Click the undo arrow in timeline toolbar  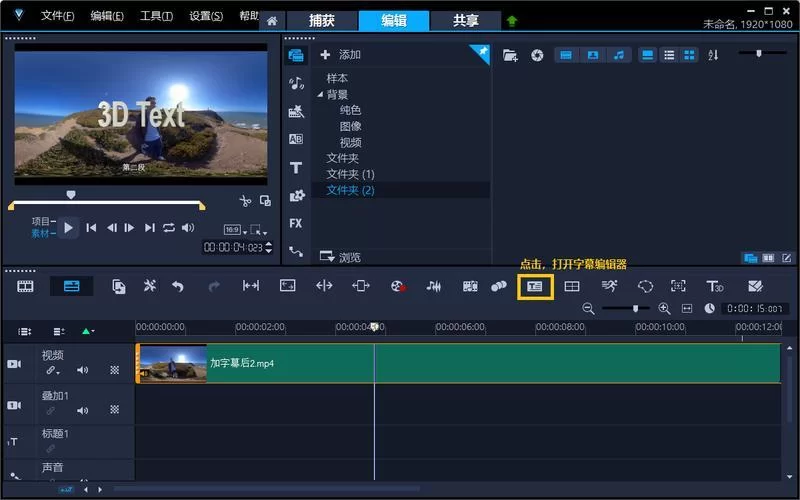[178, 286]
